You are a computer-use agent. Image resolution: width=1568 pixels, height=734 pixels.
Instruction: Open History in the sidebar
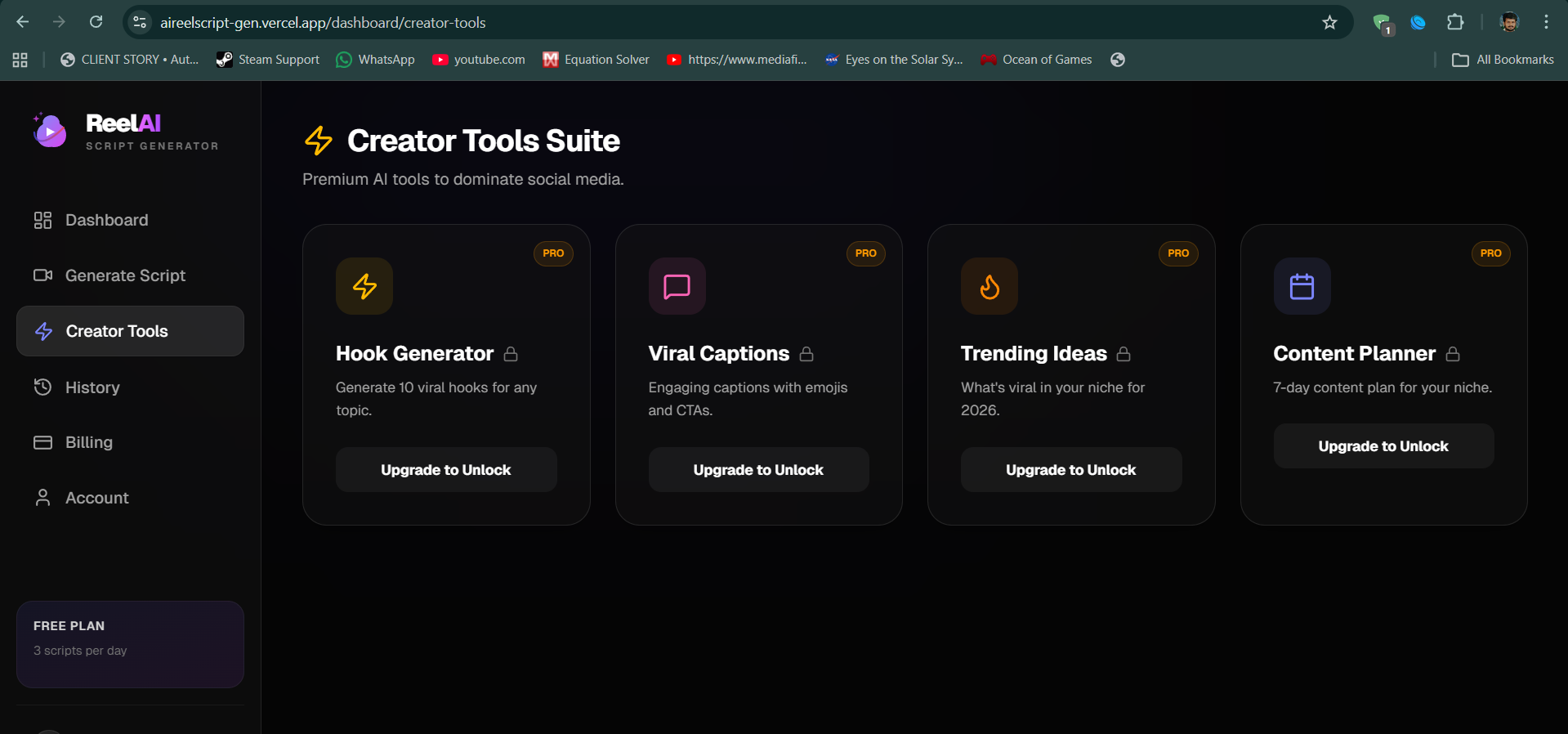click(130, 387)
